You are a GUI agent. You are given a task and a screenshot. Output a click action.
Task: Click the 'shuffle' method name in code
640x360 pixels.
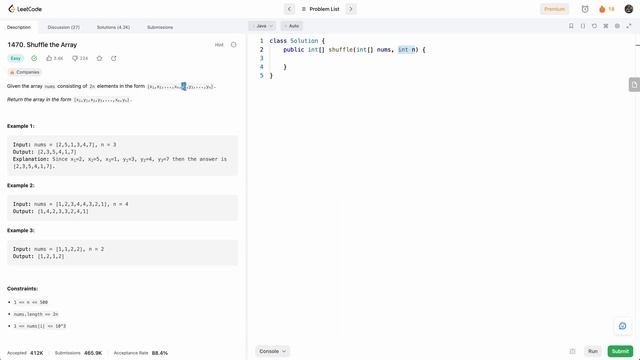pyautogui.click(x=341, y=50)
